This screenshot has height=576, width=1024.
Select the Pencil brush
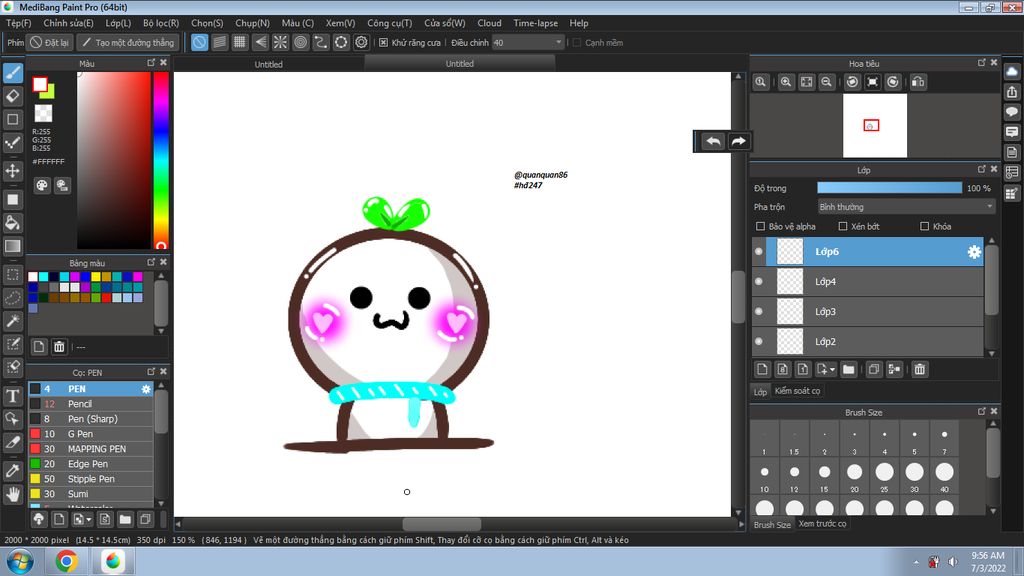pyautogui.click(x=91, y=404)
